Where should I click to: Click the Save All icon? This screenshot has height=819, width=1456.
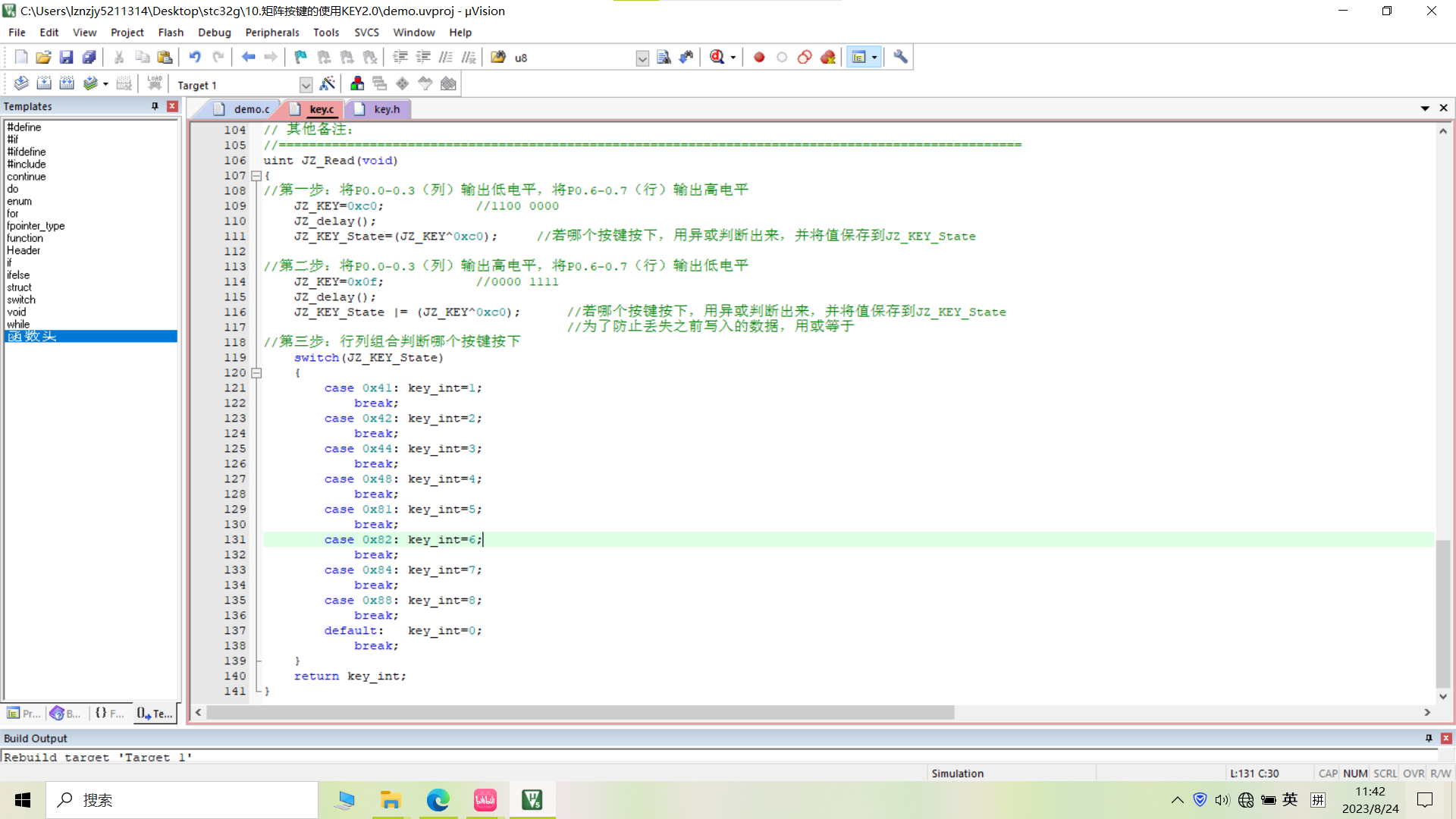[x=89, y=57]
